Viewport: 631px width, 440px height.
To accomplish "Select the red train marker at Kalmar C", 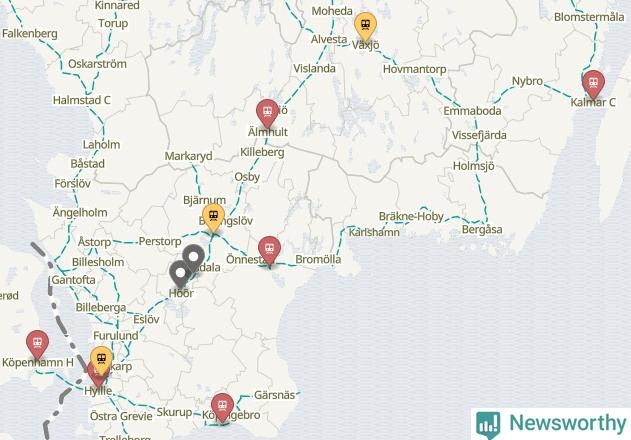I will 593,83.
